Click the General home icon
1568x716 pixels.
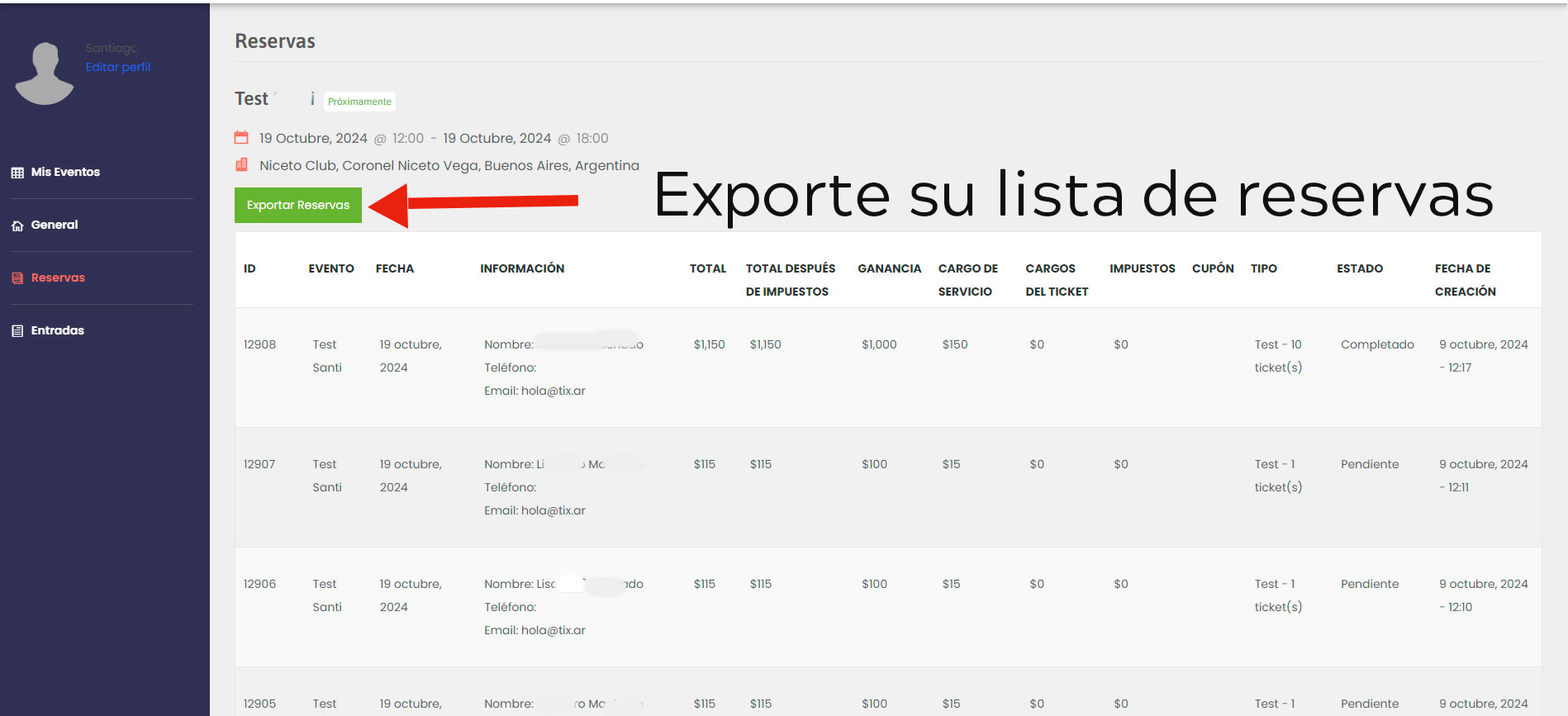(x=17, y=225)
